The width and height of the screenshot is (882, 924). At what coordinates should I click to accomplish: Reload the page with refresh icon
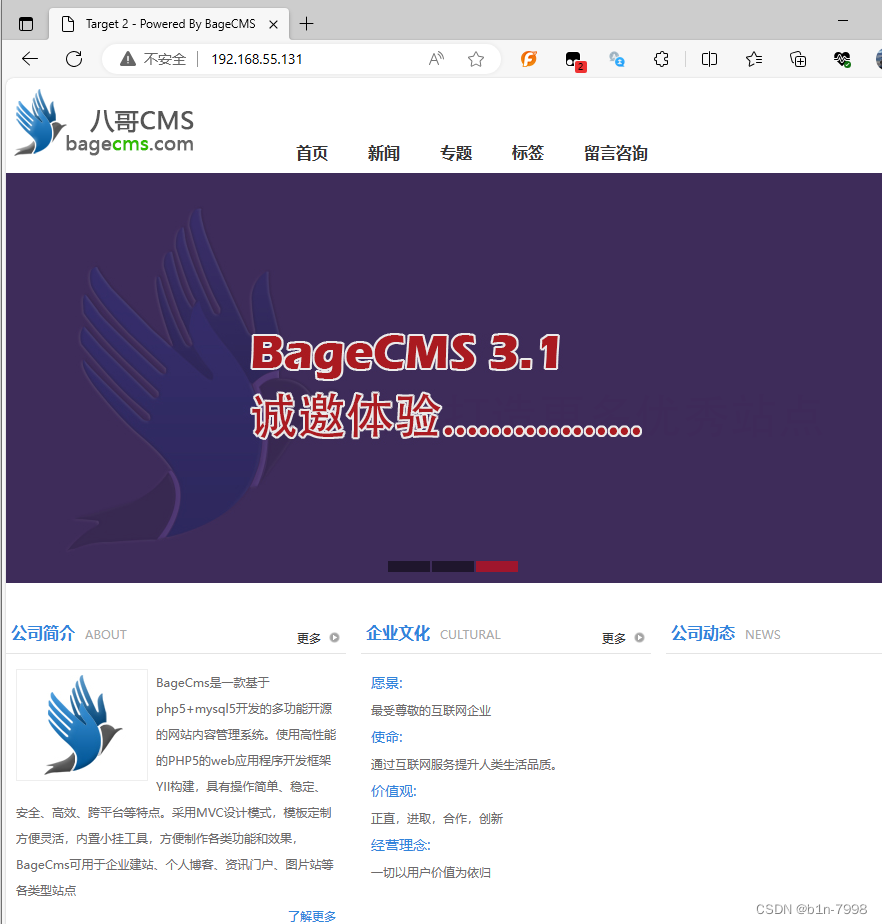click(74, 59)
